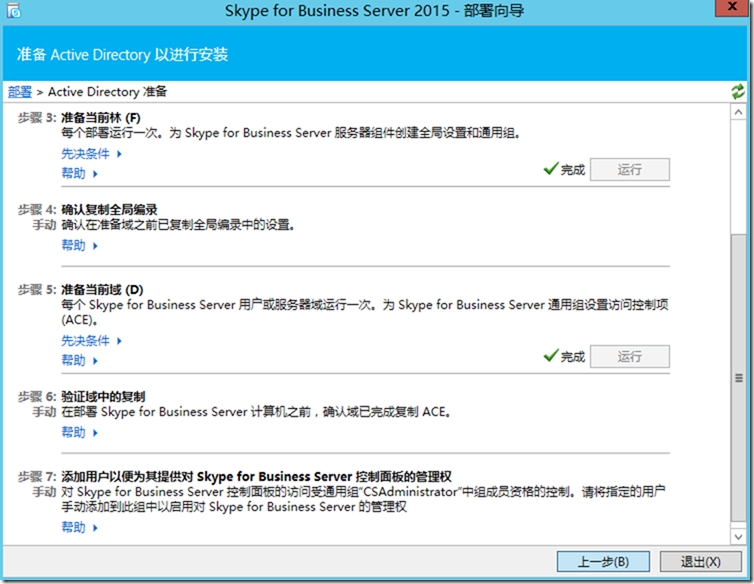Click 完成 status text for step 3
This screenshot has width=754, height=584.
point(573,170)
